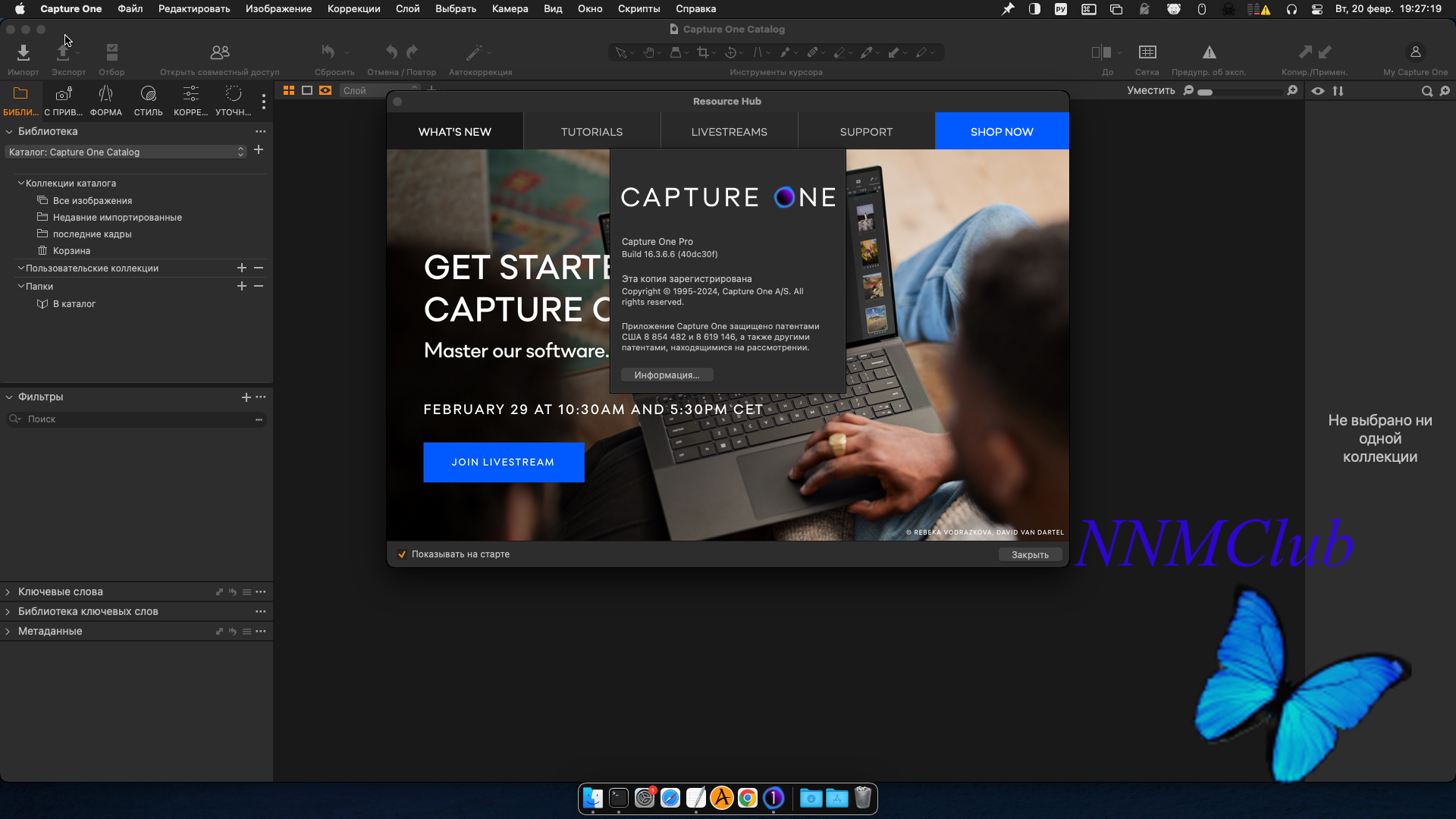
Task: Click the Apply adjustments arrow icon
Action: click(x=1325, y=52)
